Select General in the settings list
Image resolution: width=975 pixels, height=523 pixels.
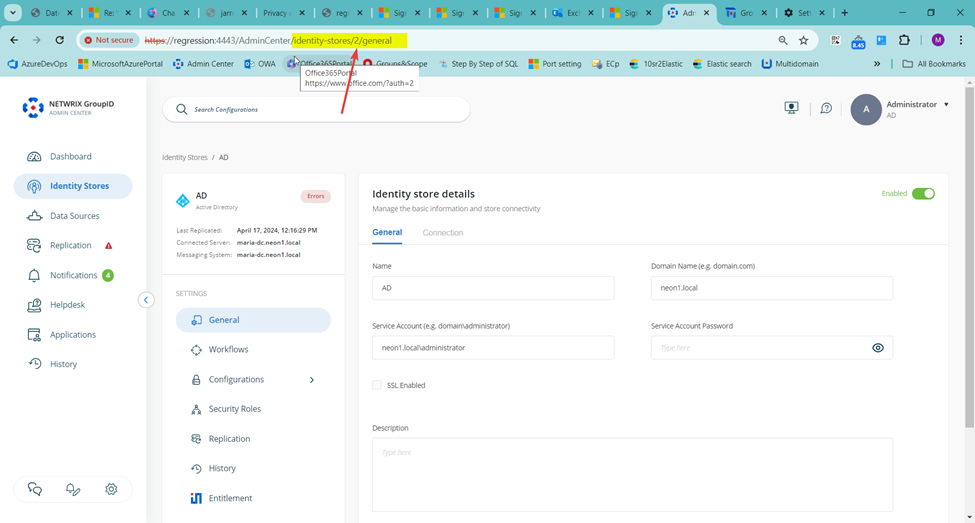pyautogui.click(x=253, y=320)
